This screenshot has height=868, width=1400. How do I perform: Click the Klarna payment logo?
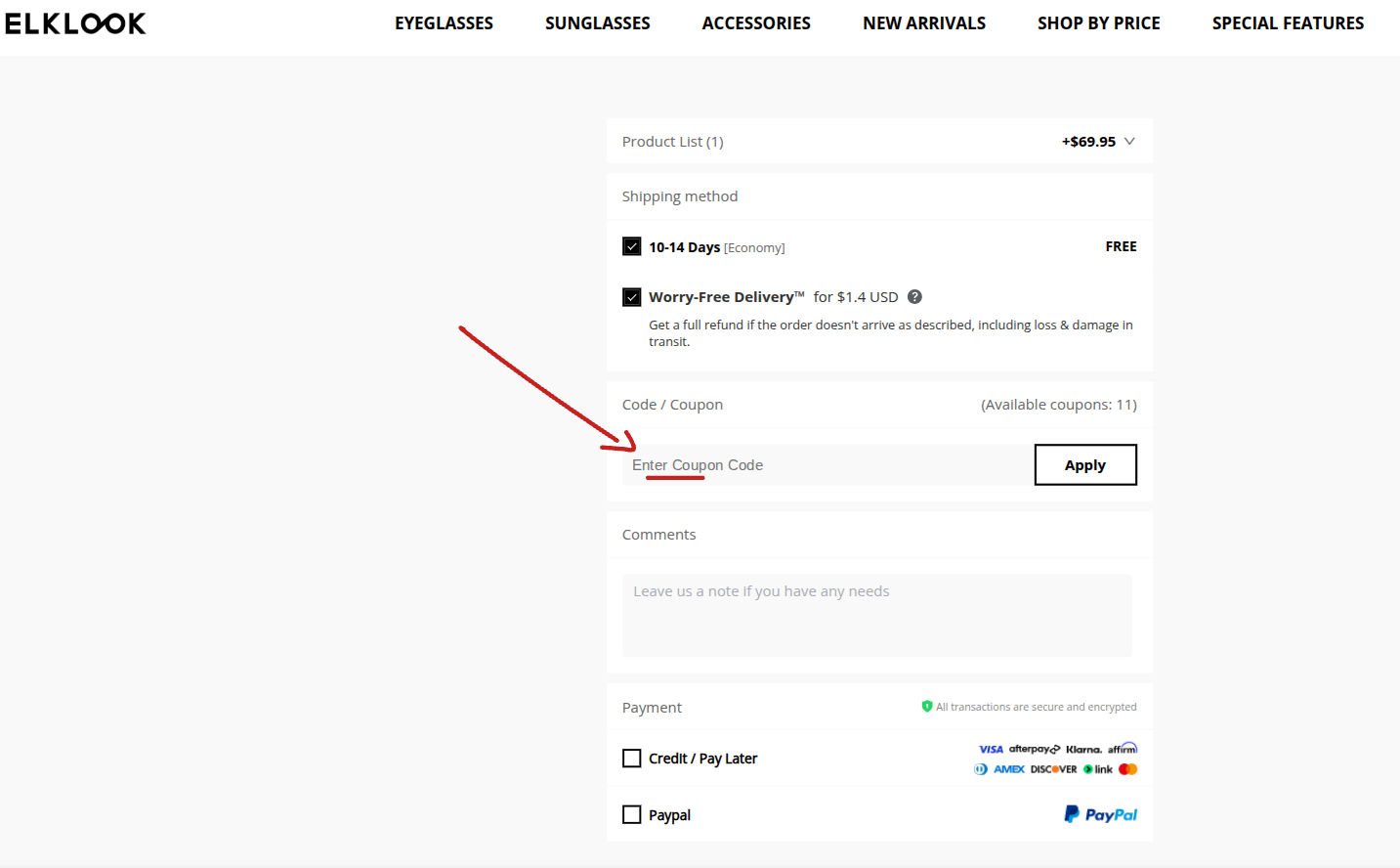1083,750
